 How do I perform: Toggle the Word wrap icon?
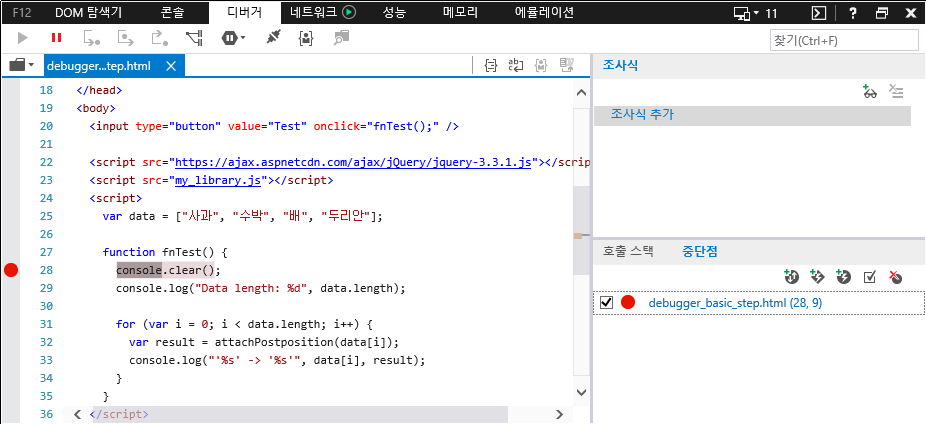tap(516, 66)
